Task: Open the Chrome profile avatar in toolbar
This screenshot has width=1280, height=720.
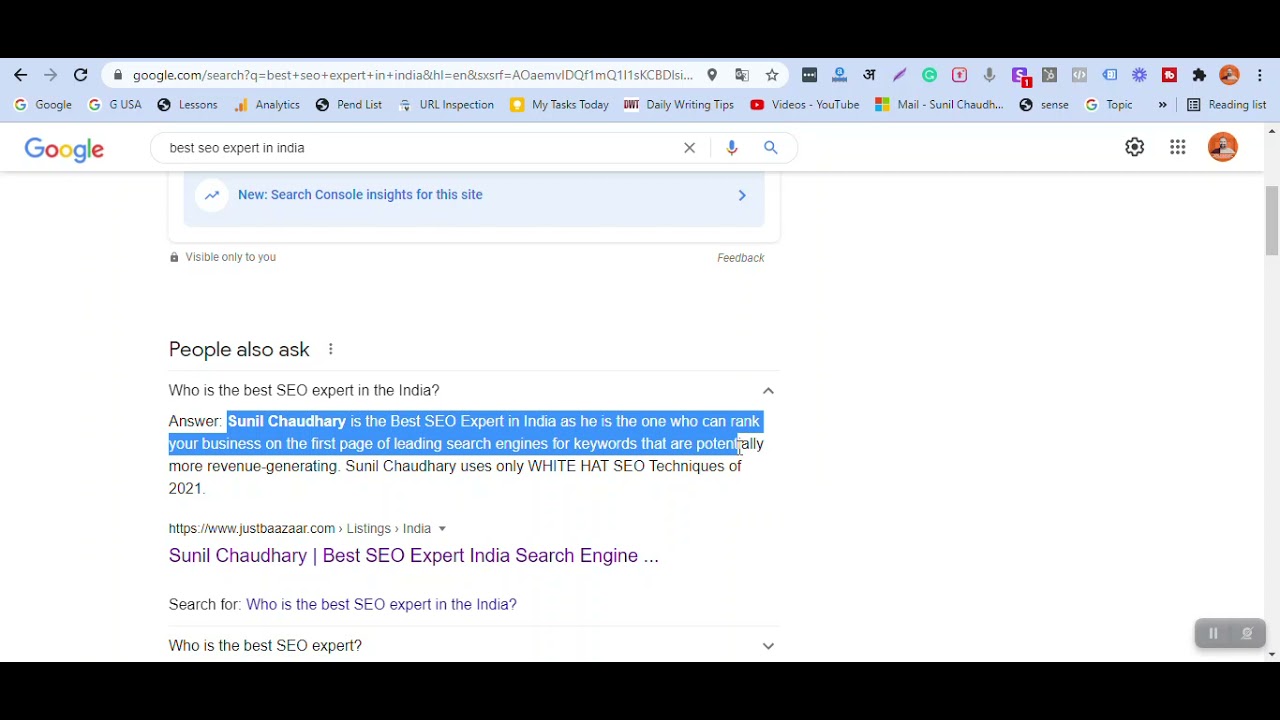Action: [1229, 75]
